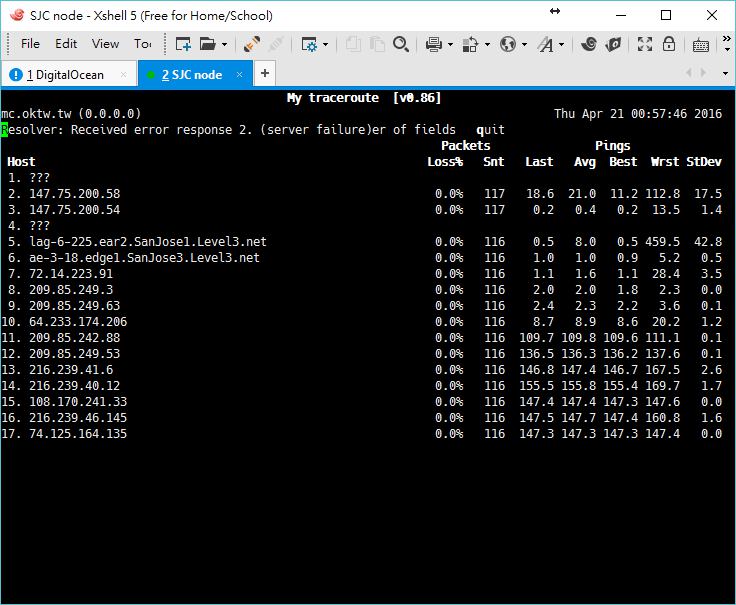Click the Paste icon in toolbar

pyautogui.click(x=376, y=44)
